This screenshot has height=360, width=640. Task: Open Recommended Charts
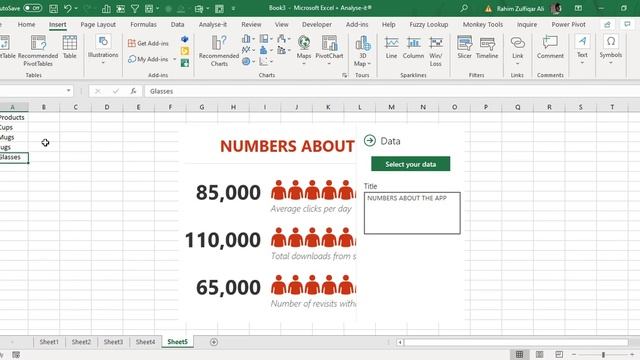(x=219, y=51)
